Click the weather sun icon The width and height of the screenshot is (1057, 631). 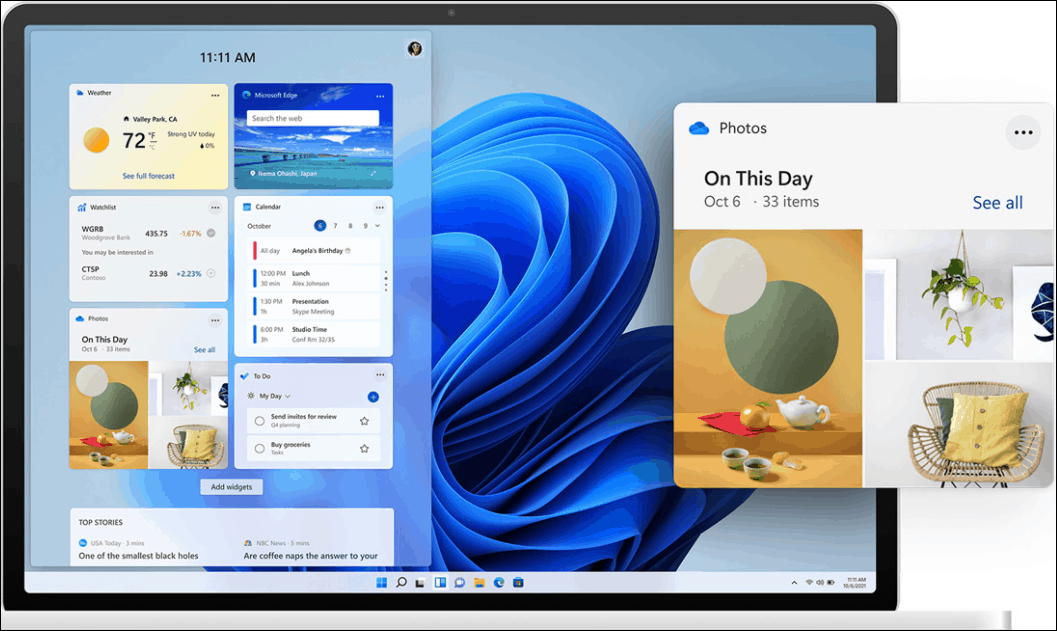pos(96,140)
